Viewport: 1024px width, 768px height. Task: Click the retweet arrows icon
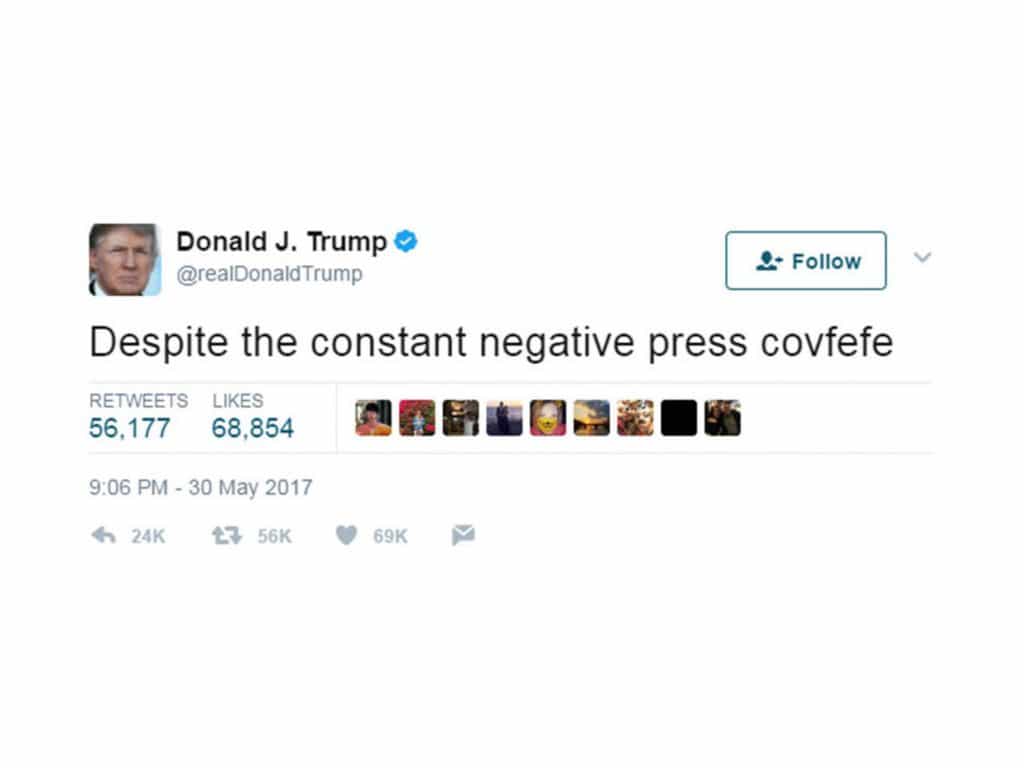point(227,536)
